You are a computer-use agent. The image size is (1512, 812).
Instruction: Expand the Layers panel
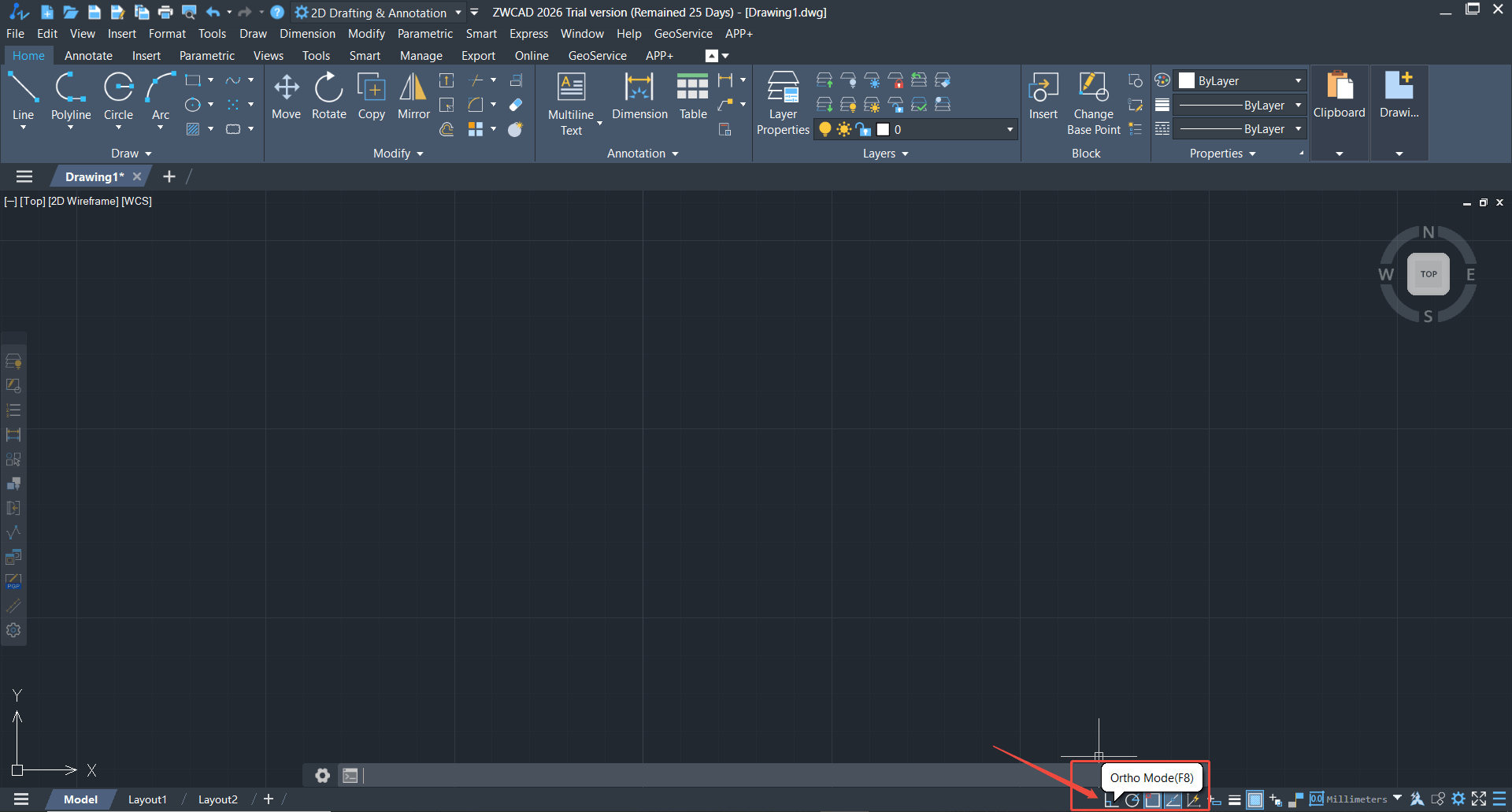[886, 154]
